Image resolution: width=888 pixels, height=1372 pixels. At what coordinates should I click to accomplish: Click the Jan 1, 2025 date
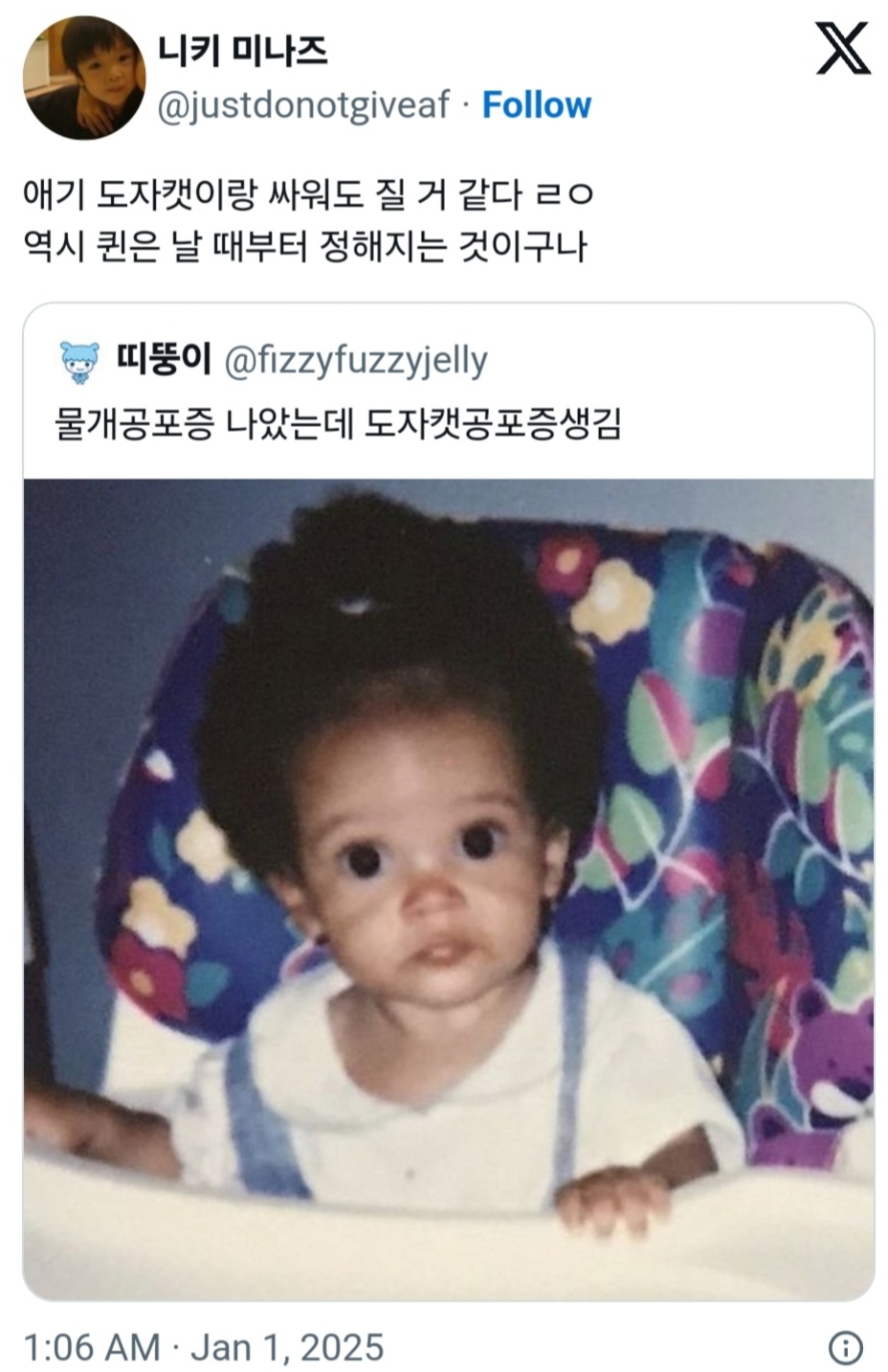click(x=287, y=1347)
